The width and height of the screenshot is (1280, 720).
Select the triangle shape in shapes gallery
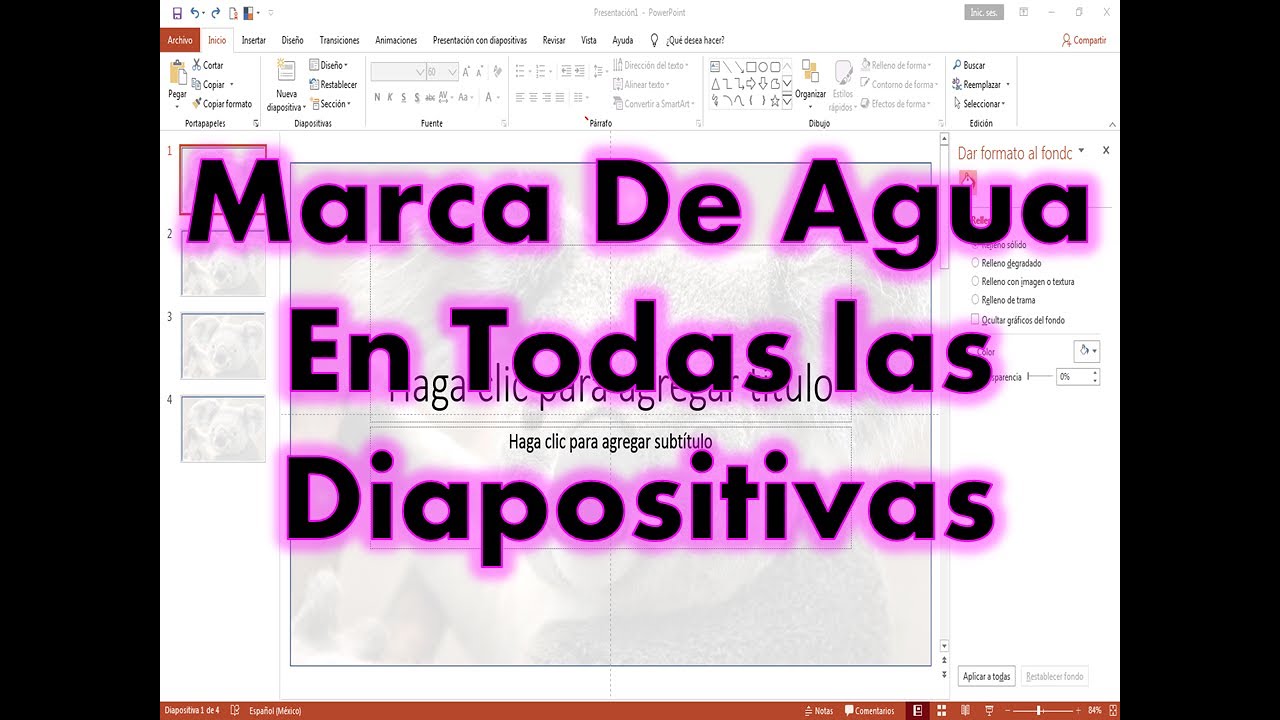[715, 84]
